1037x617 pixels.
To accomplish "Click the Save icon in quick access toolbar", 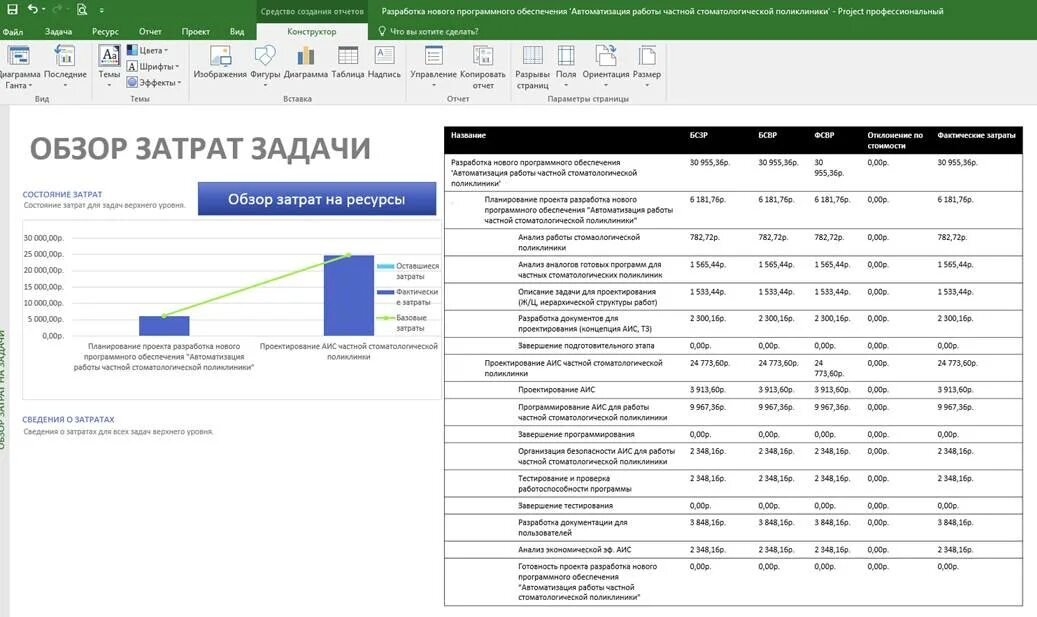I will pos(12,9).
